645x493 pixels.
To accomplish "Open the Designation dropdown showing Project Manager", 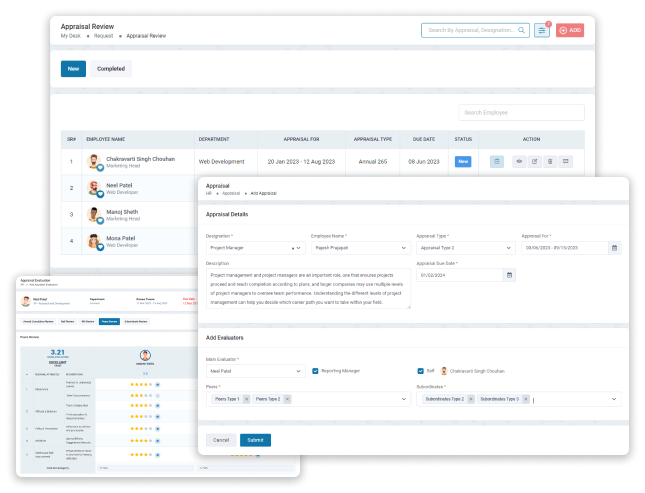I will 255,248.
